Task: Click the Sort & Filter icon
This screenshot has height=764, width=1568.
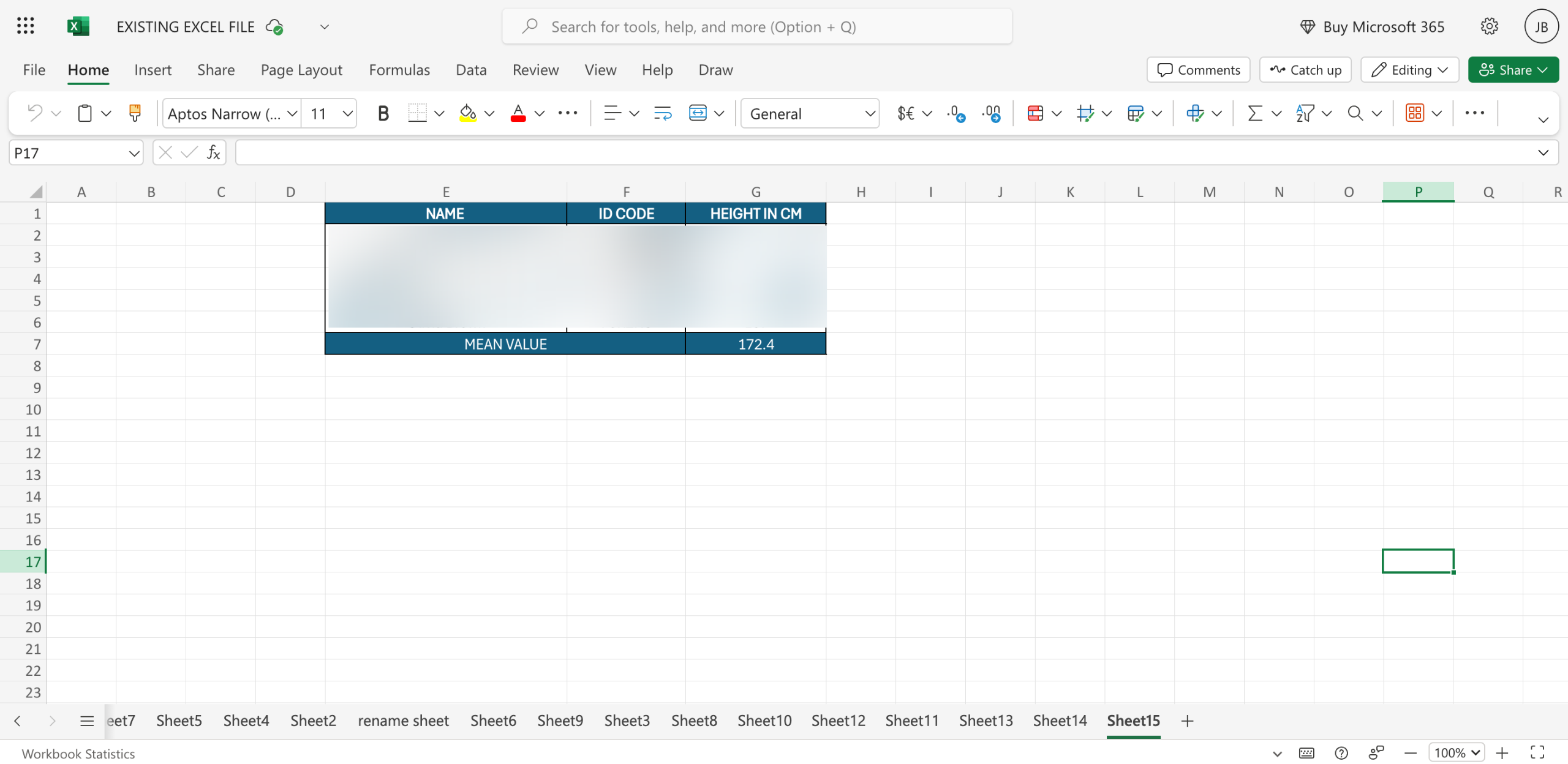Action: tap(1305, 113)
